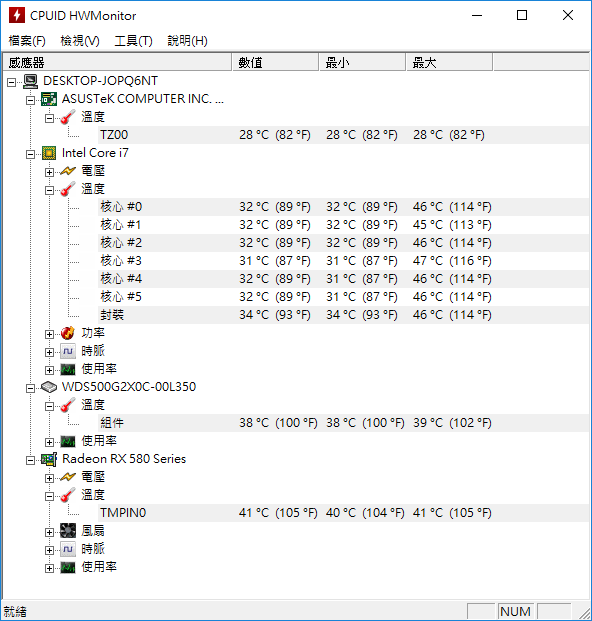This screenshot has height=621, width=592.
Task: Click the thermometer icon under Intel Core i7
Action: point(68,189)
